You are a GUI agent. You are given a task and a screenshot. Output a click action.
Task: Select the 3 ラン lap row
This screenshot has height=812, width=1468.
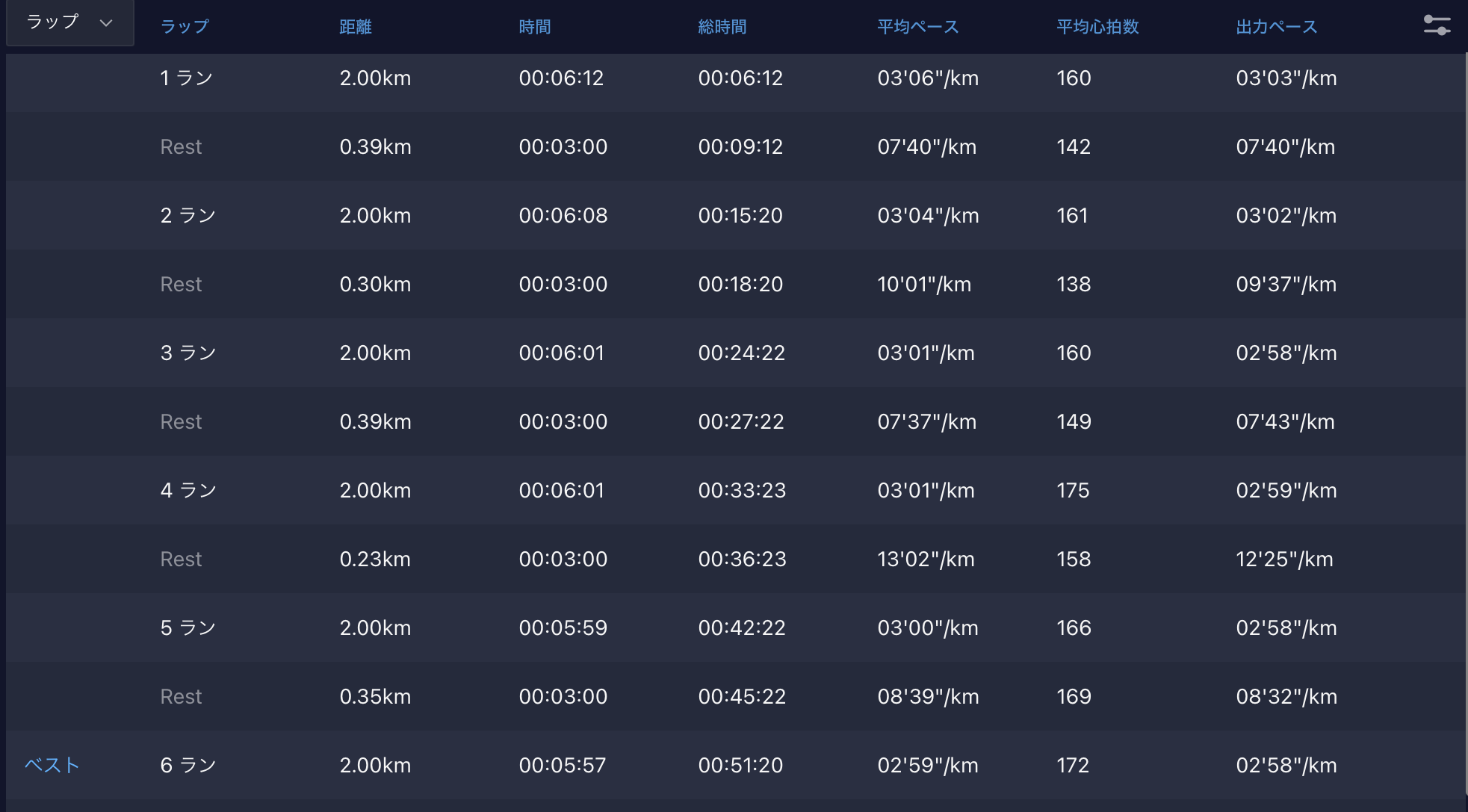click(188, 353)
